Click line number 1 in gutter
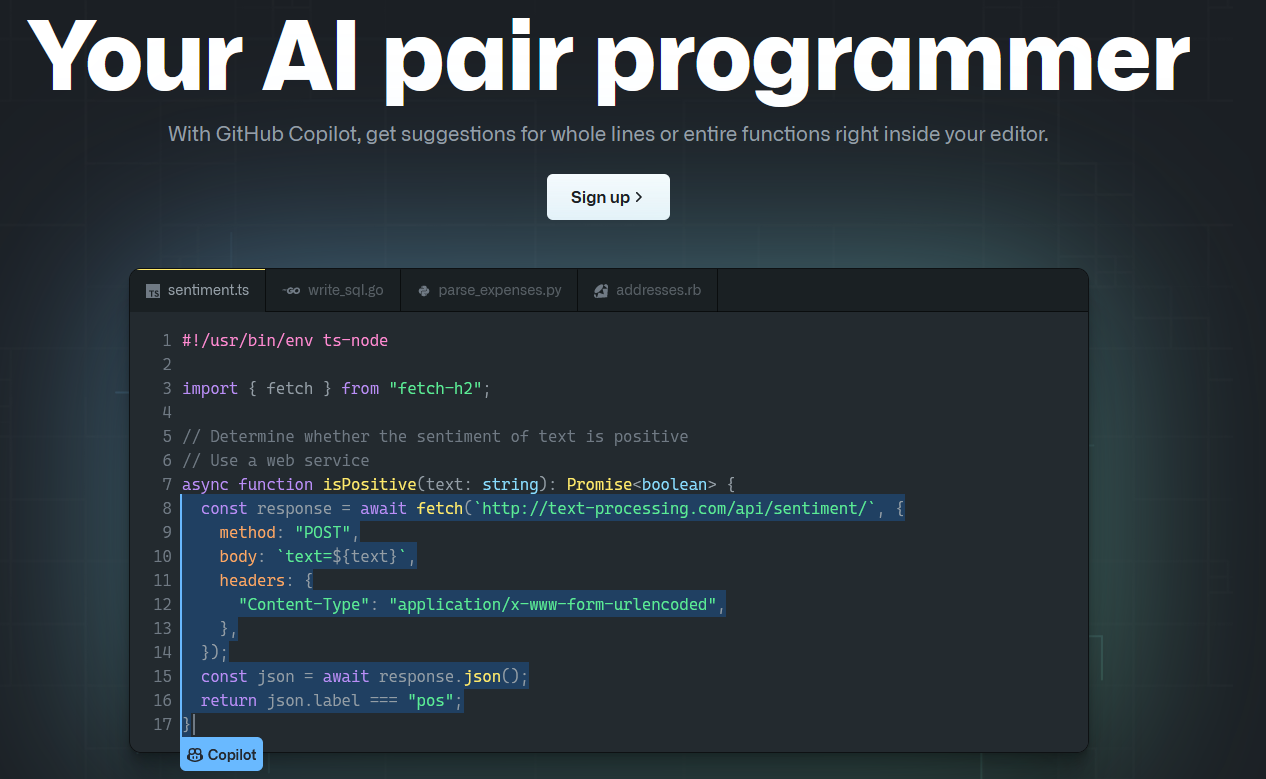Viewport: 1266px width, 779px height. point(167,340)
